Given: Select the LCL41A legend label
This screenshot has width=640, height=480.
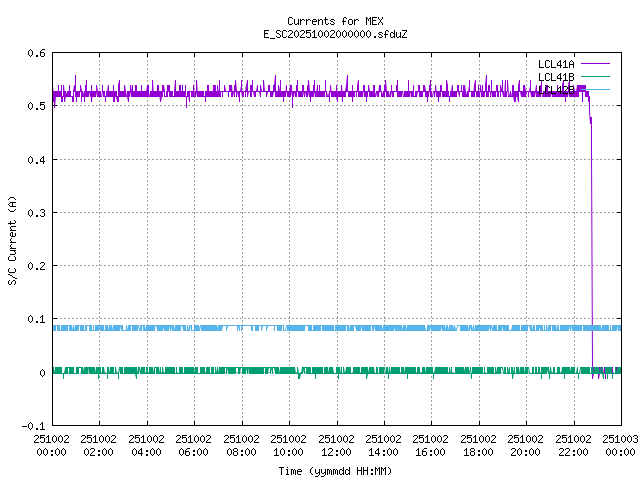Looking at the screenshot, I should (556, 63).
